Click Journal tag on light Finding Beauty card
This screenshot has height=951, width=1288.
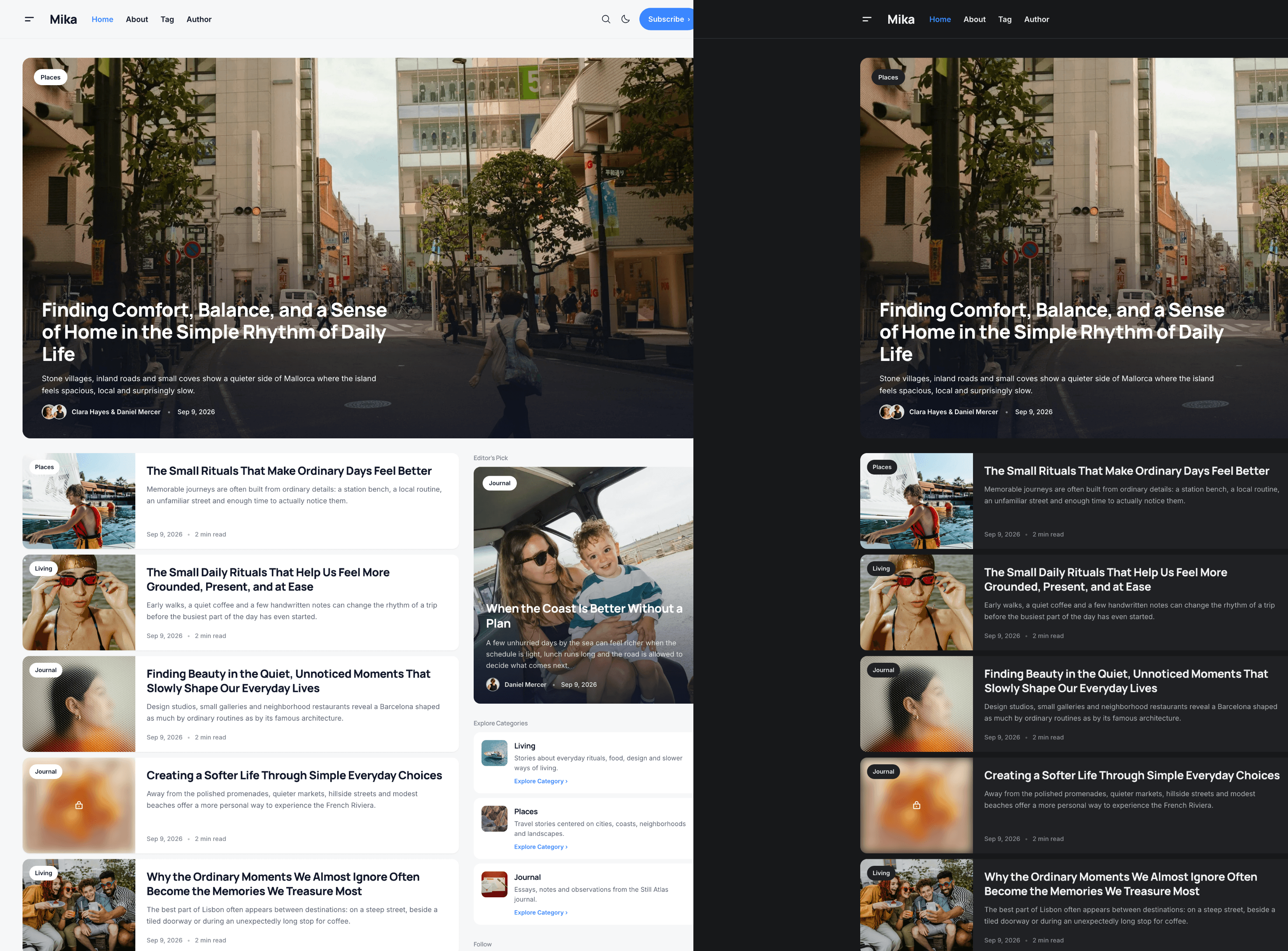pos(45,670)
